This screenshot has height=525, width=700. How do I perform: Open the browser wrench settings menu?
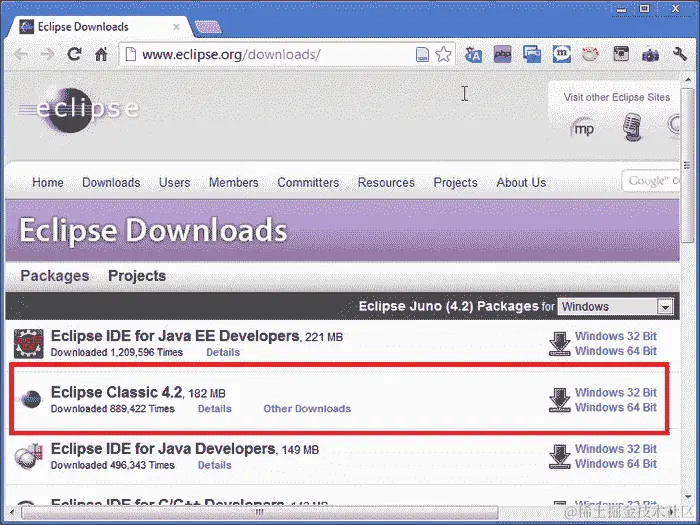point(679,54)
